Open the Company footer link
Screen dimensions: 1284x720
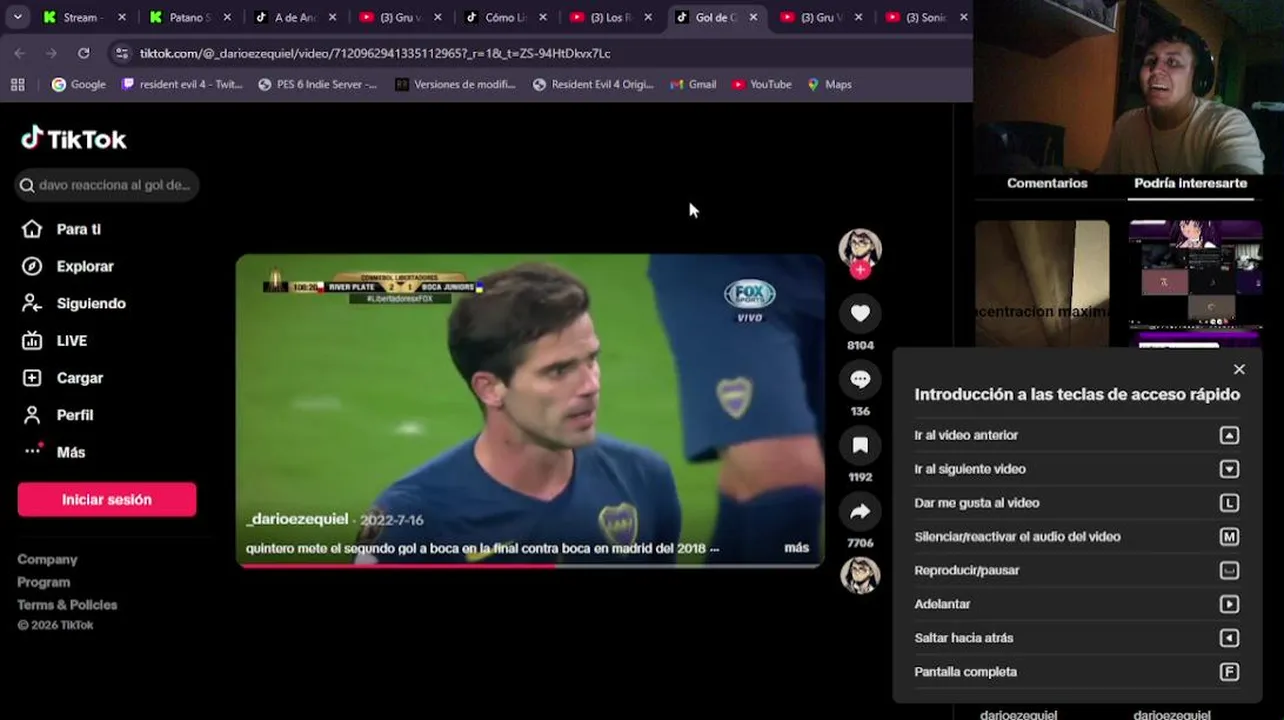point(47,559)
